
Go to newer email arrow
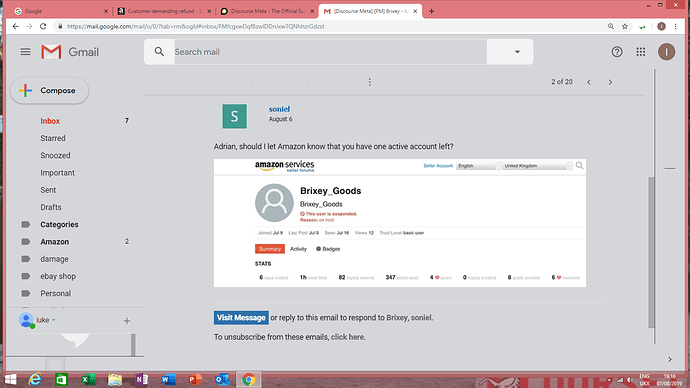(x=589, y=82)
